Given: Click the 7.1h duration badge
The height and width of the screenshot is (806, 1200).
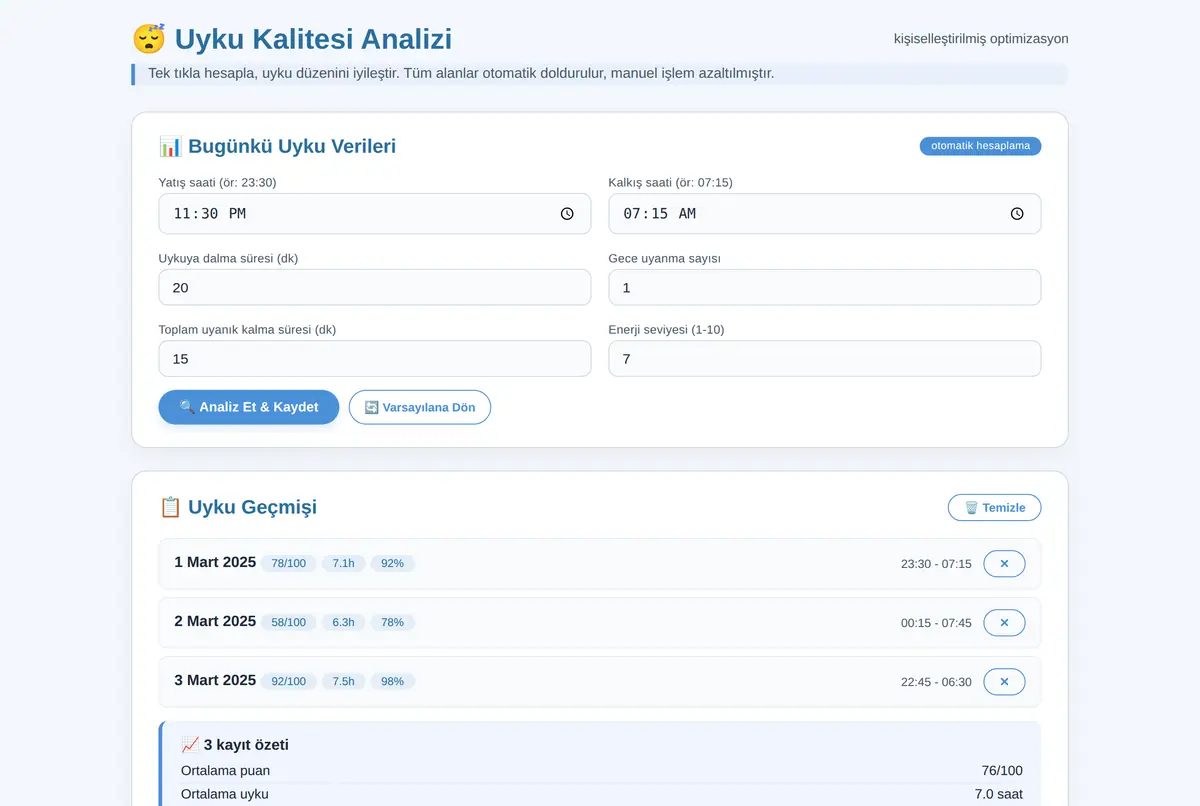Looking at the screenshot, I should (x=343, y=564).
